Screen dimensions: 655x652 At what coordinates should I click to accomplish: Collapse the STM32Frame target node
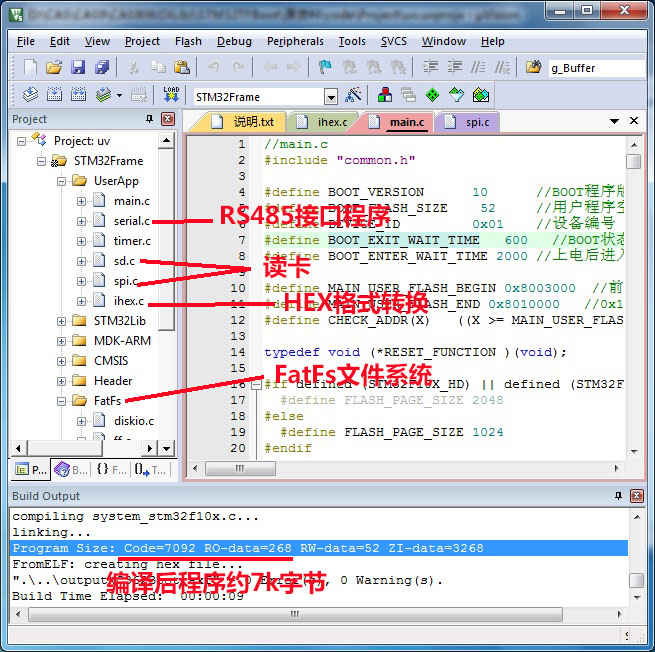[x=41, y=161]
